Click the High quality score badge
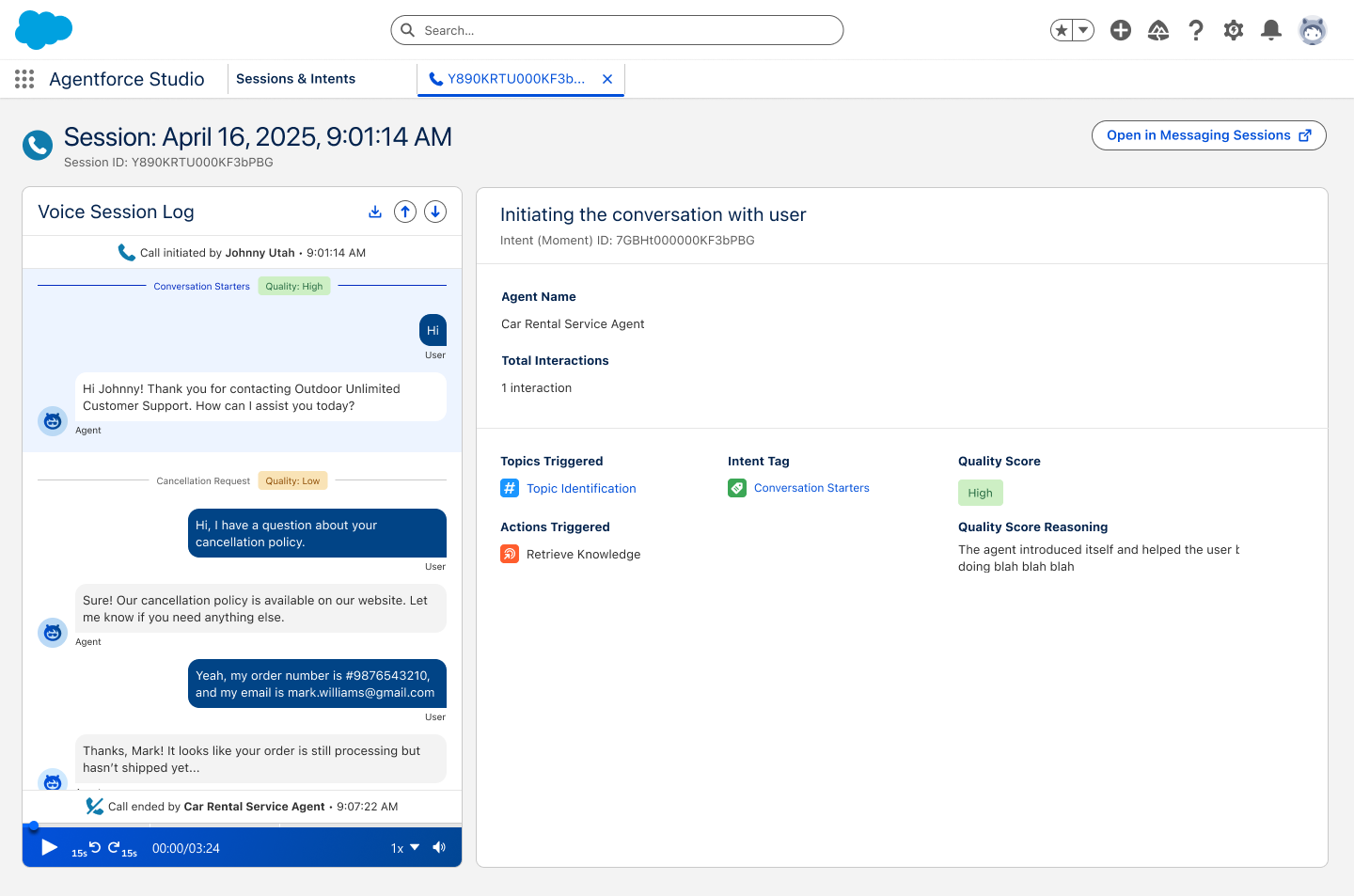This screenshot has height=896, width=1354. [x=981, y=493]
